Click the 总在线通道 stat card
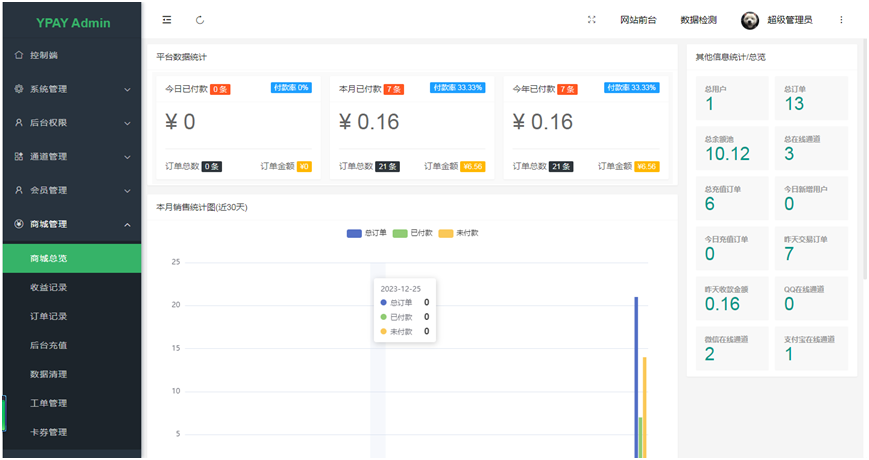This screenshot has width=869, height=460. click(x=811, y=148)
